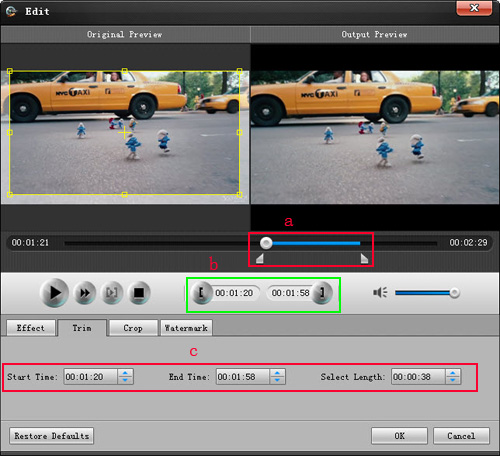Mute audio with the speaker icon
500x456 pixels.
(x=380, y=293)
